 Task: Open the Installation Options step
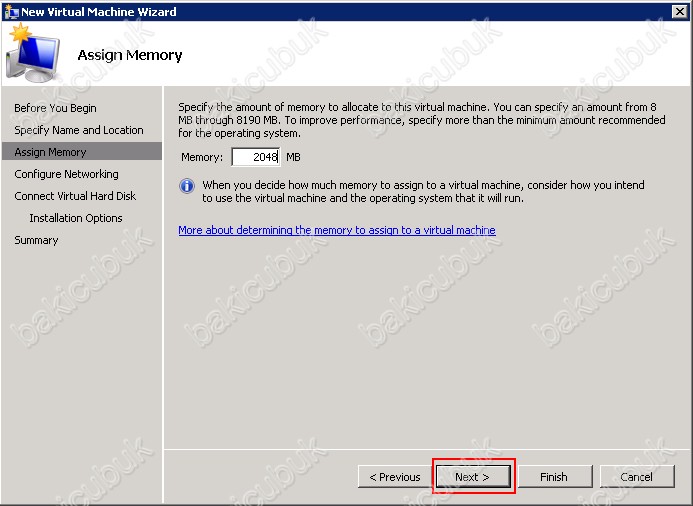coord(76,218)
